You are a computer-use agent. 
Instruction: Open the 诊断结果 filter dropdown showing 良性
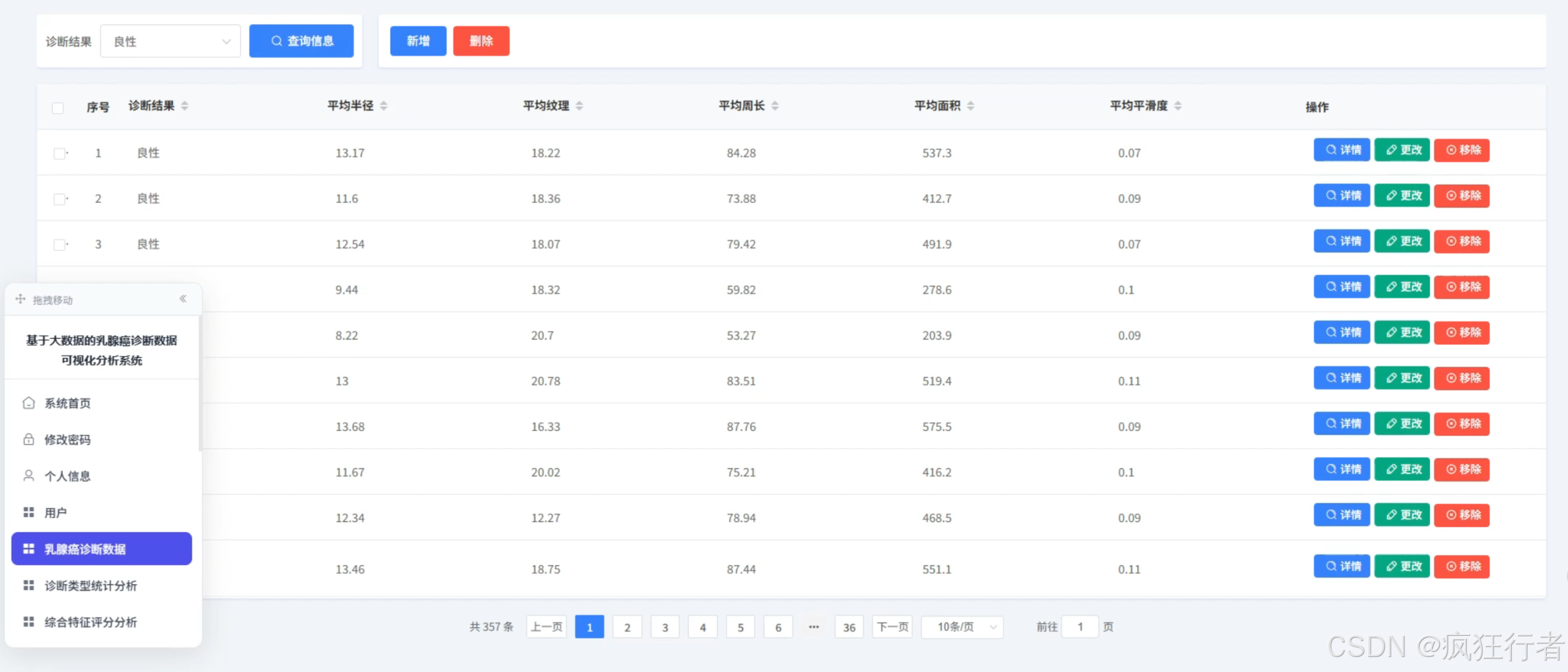point(170,41)
